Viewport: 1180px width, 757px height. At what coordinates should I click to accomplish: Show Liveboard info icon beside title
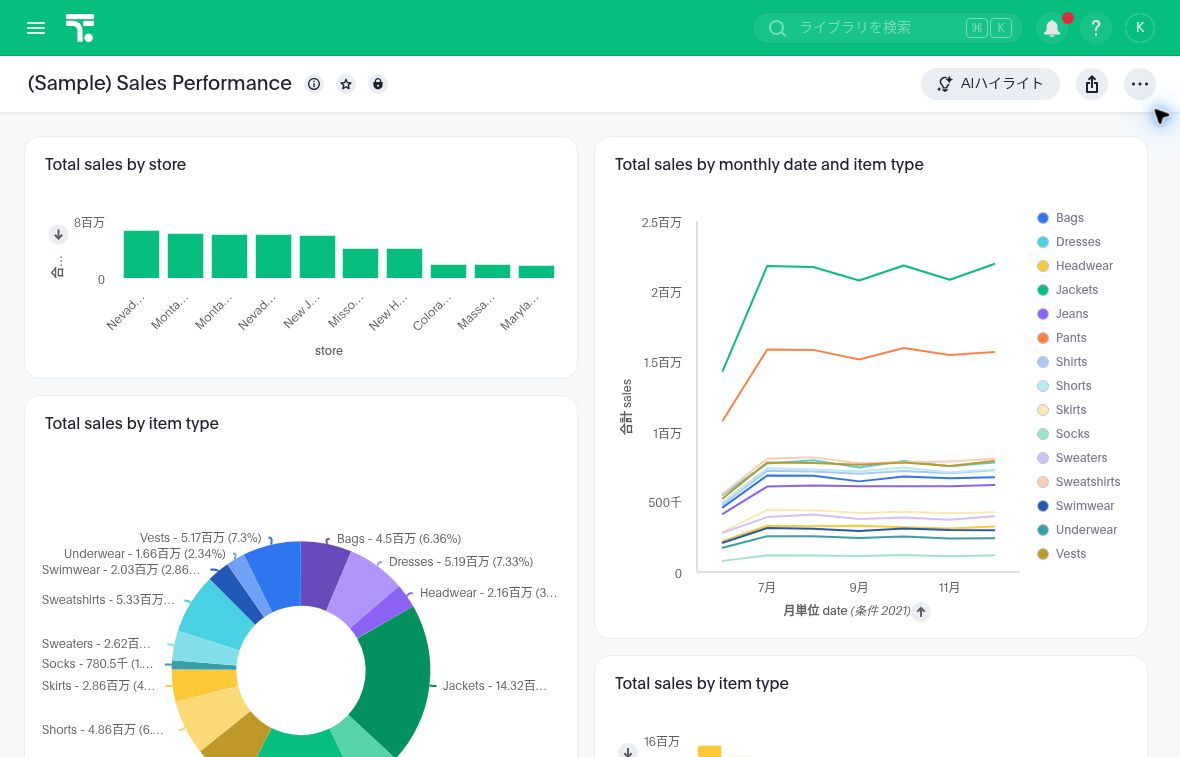(x=314, y=84)
